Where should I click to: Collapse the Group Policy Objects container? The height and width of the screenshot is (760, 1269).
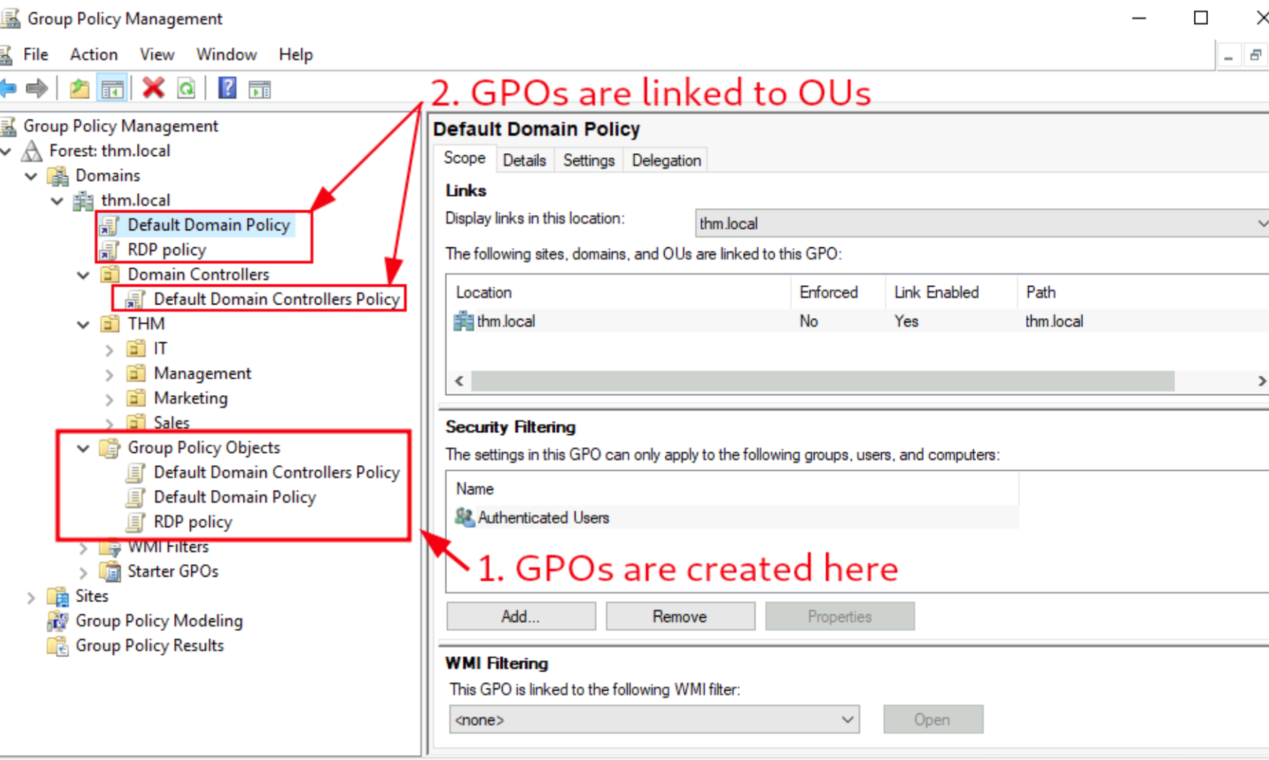(84, 448)
